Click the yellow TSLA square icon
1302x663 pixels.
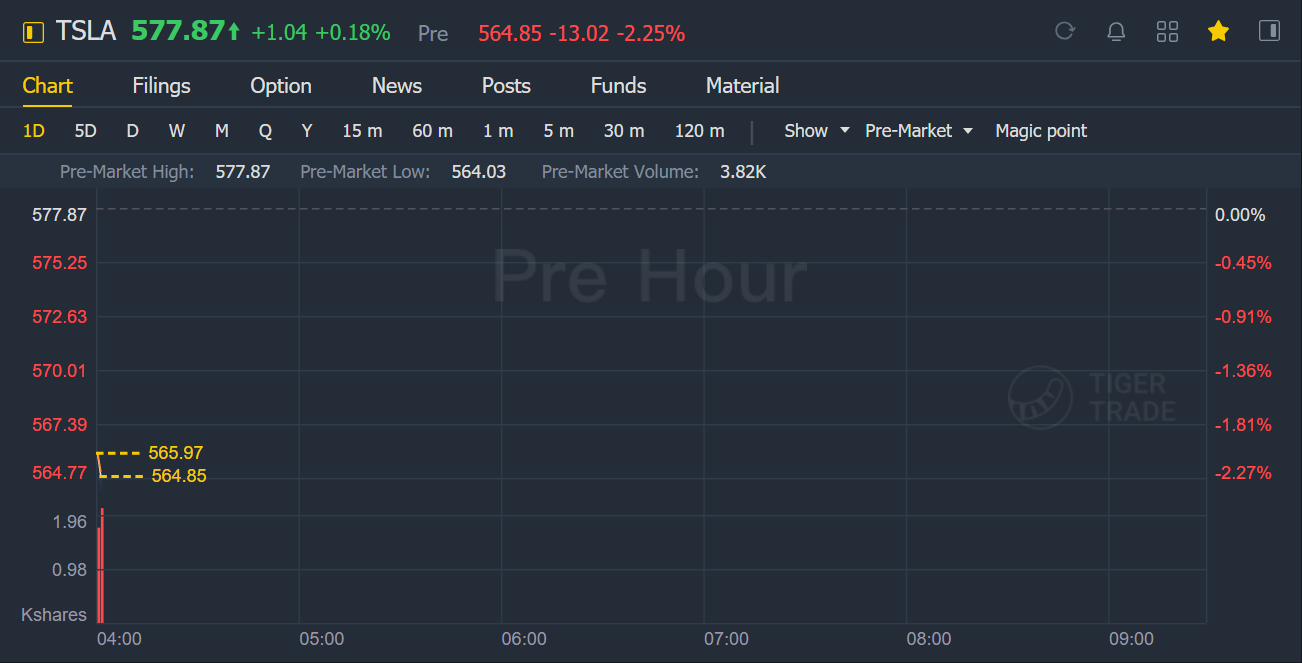(34, 32)
